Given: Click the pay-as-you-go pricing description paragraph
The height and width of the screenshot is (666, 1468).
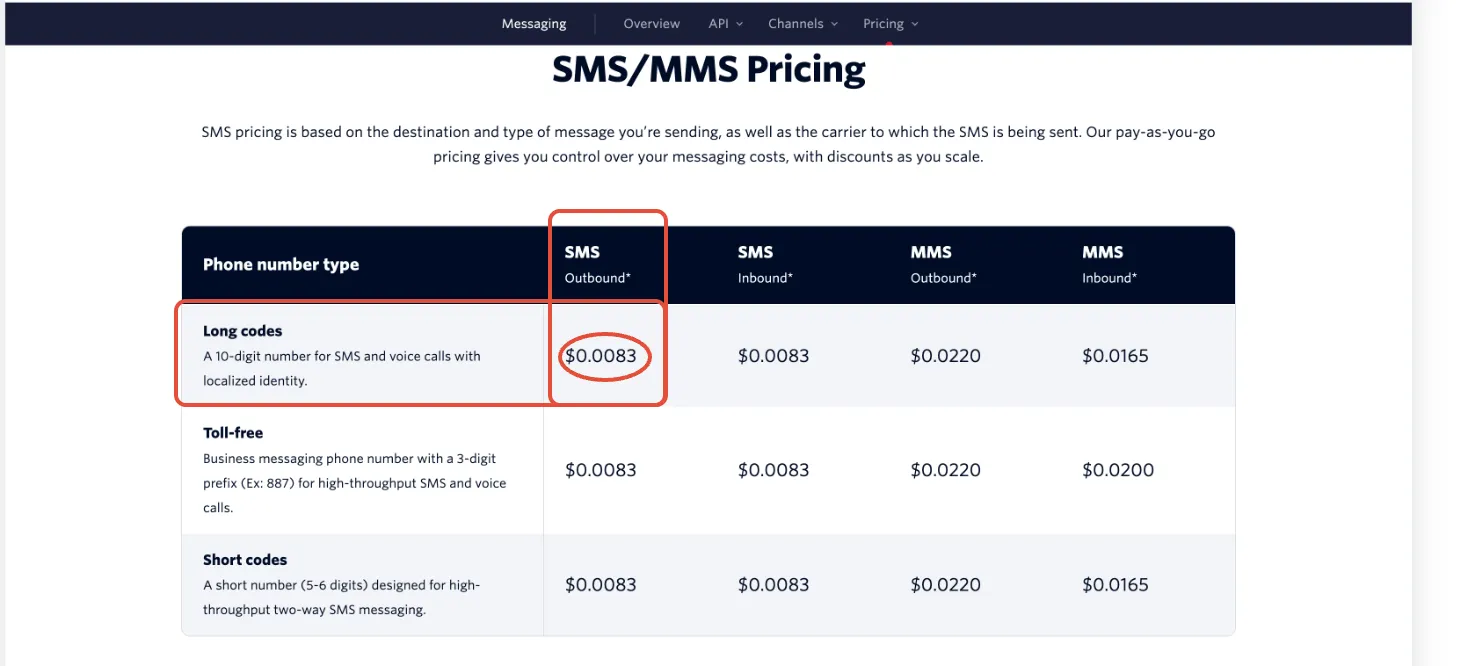Looking at the screenshot, I should 708,145.
